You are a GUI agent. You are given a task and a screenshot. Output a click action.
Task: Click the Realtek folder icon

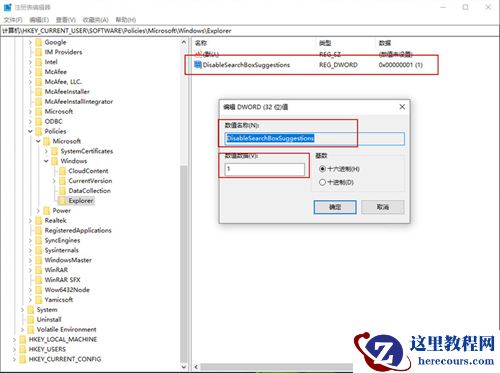[39, 220]
